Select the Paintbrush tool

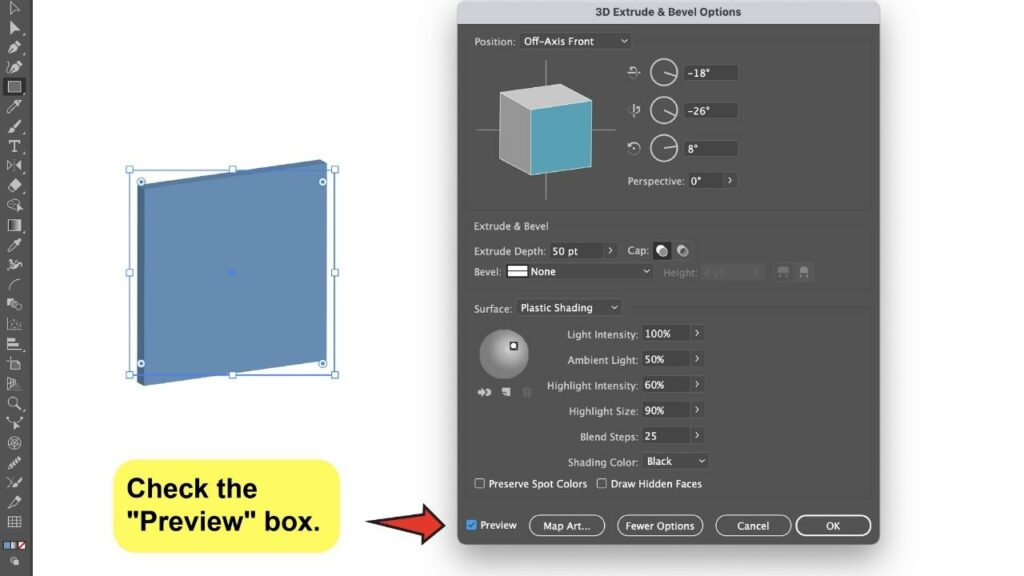pyautogui.click(x=13, y=124)
